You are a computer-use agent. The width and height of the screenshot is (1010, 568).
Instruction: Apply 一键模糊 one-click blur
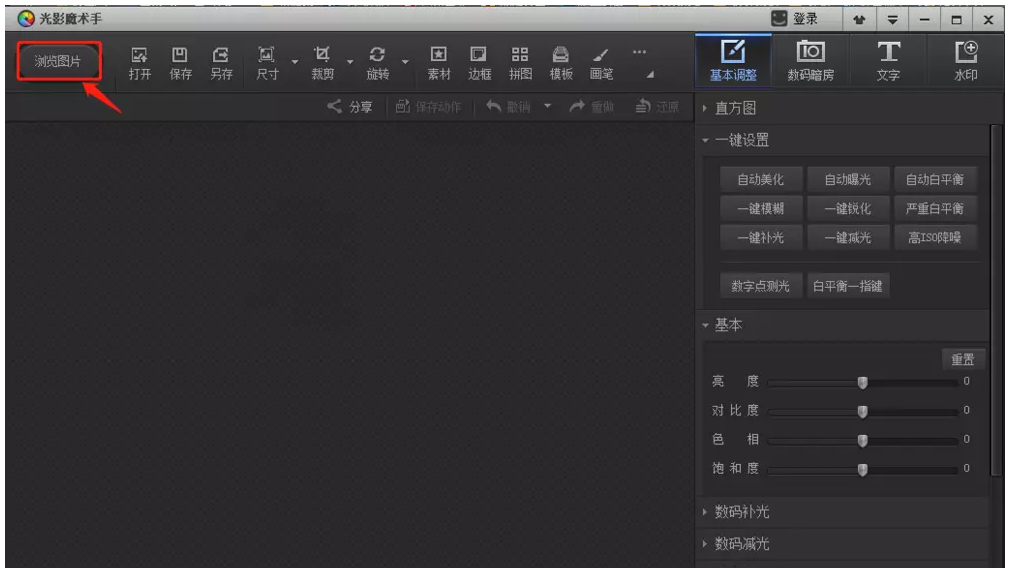click(x=761, y=209)
